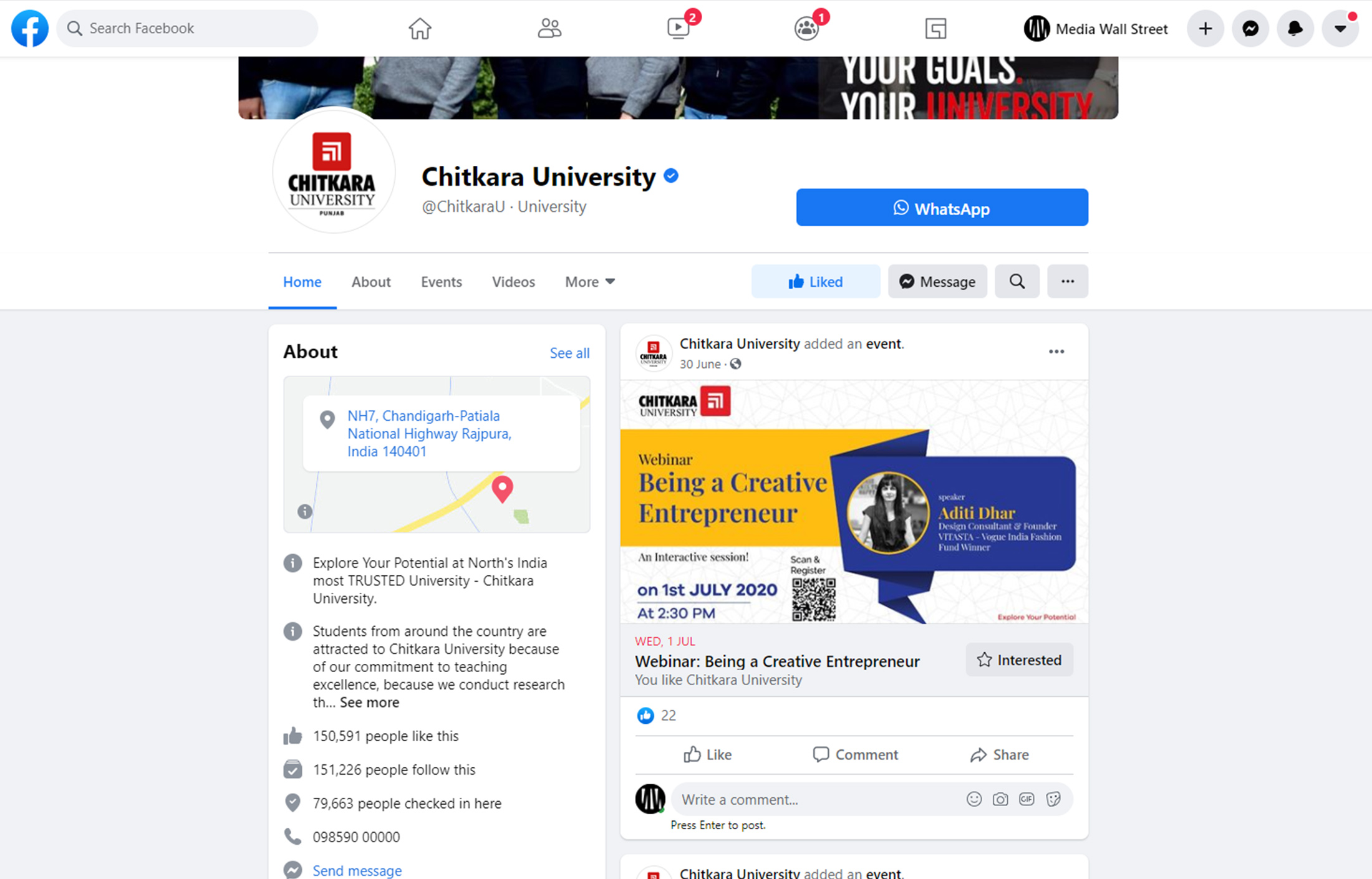
Task: Open the notifications bell icon
Action: coord(1295,29)
